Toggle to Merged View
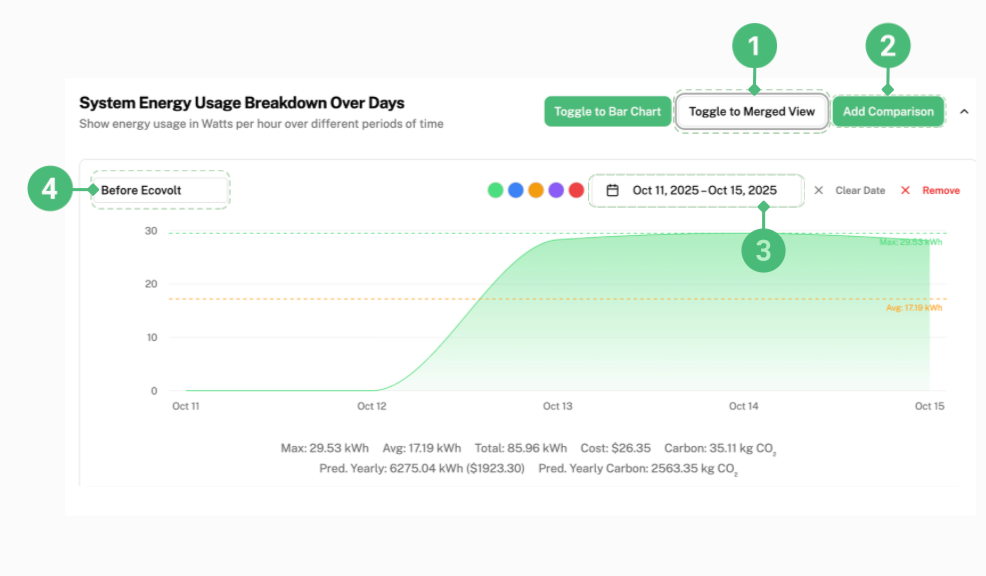This screenshot has height=576, width=986. 751,111
